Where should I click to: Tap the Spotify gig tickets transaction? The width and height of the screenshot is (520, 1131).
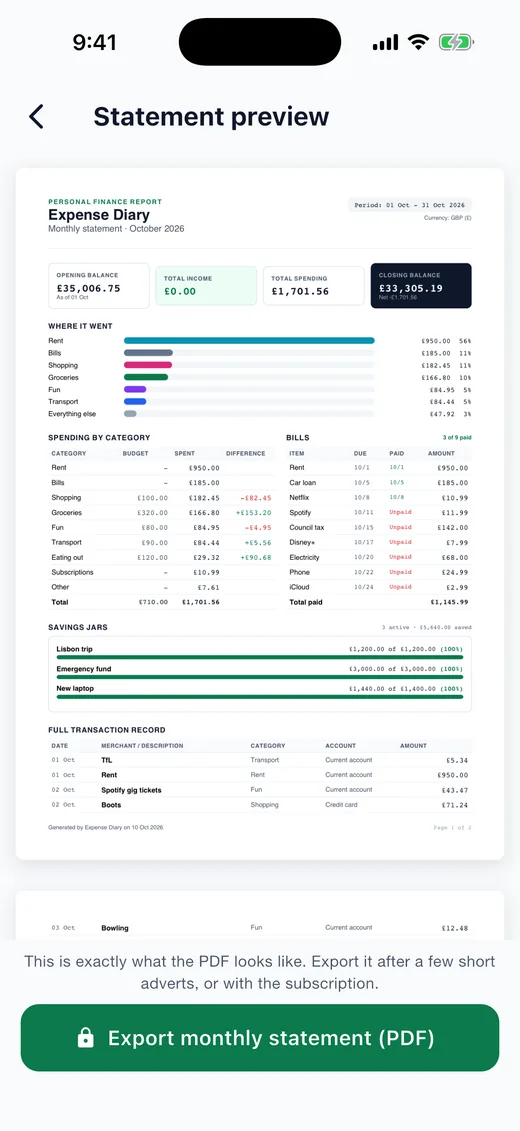point(131,790)
